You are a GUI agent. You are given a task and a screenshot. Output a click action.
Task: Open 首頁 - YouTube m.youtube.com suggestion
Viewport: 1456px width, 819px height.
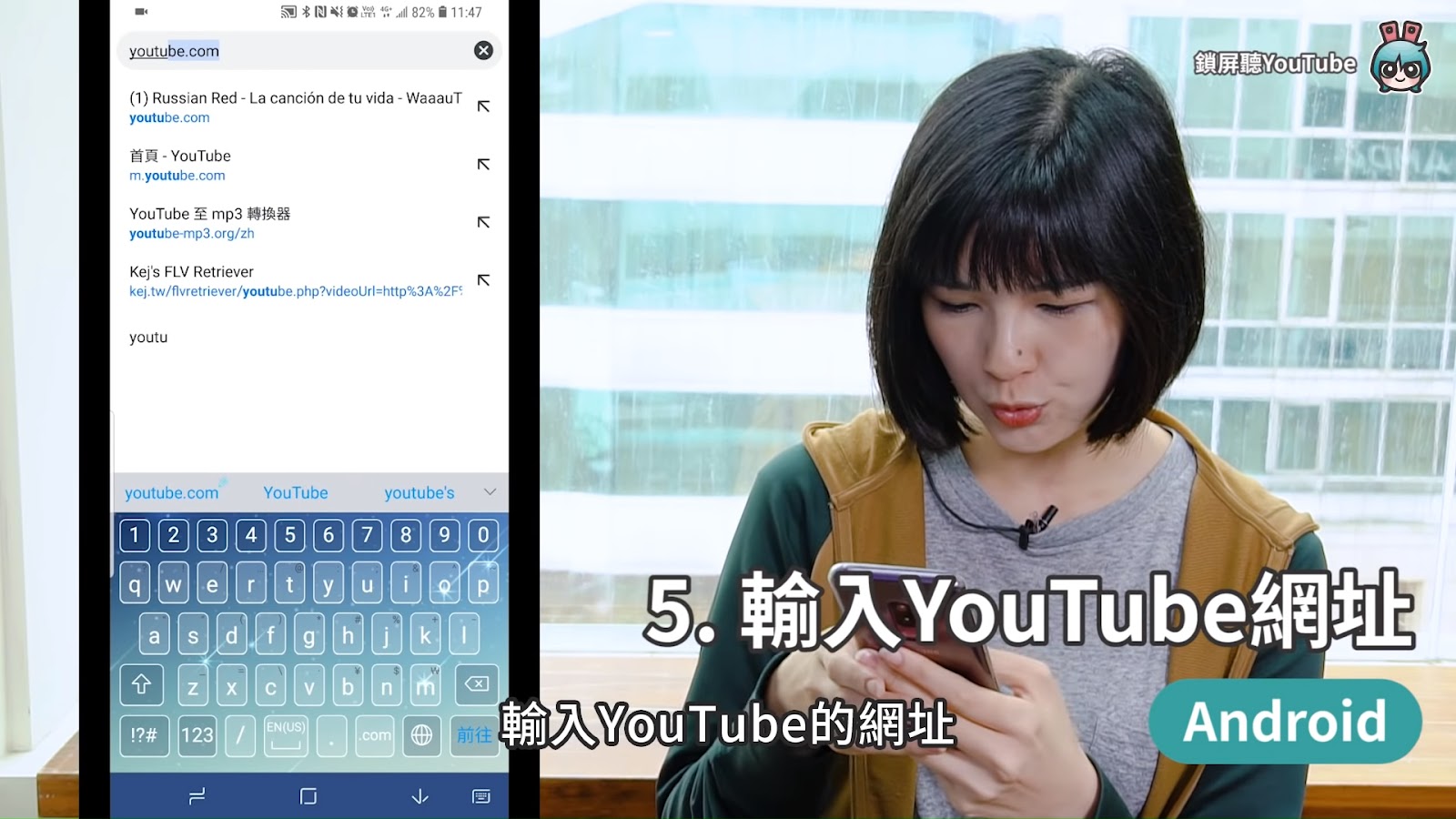tap(296, 165)
